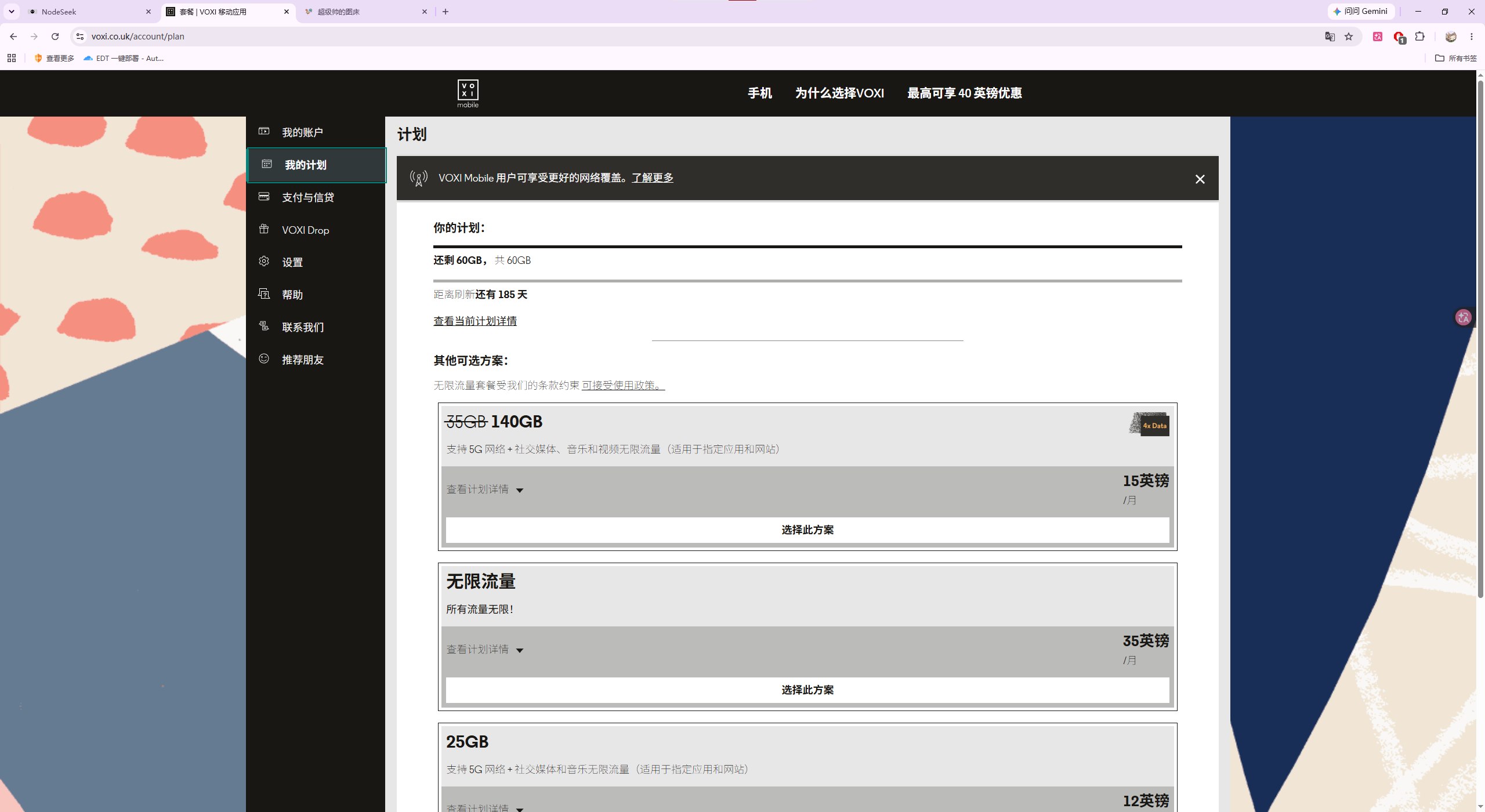Screen dimensions: 1485x812
Task: Open the Google Translate page icon
Action: (x=1330, y=37)
